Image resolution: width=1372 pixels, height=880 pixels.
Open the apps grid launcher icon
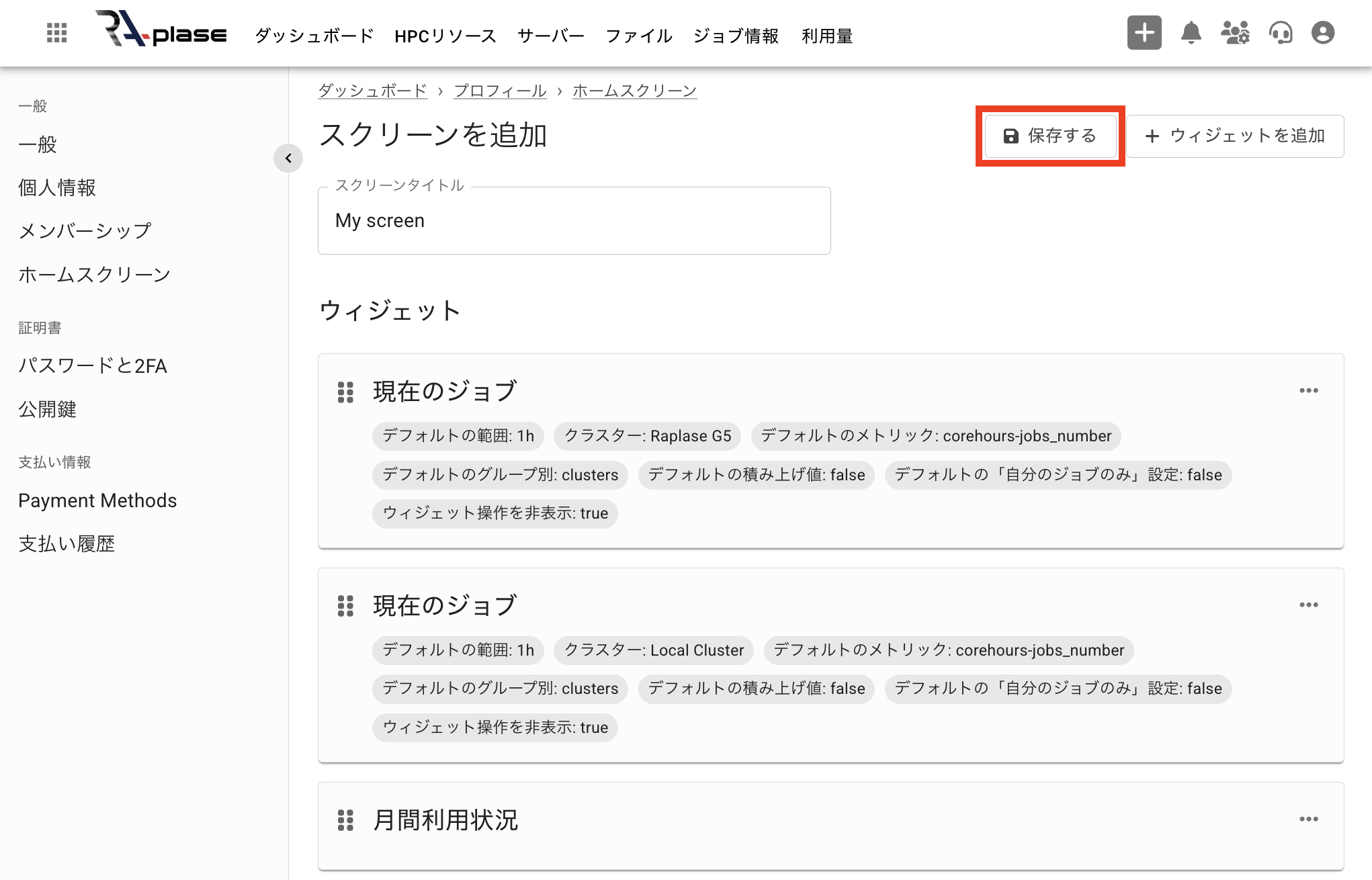[56, 33]
